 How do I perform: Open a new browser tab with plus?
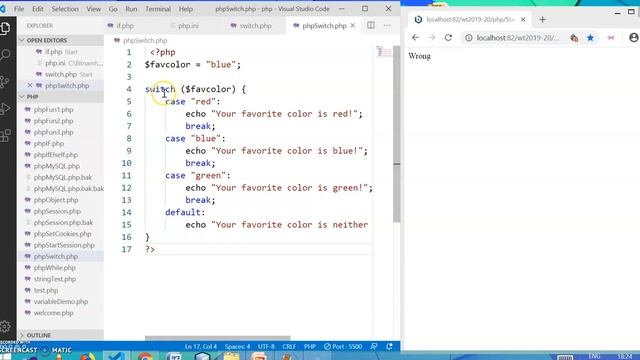click(542, 19)
